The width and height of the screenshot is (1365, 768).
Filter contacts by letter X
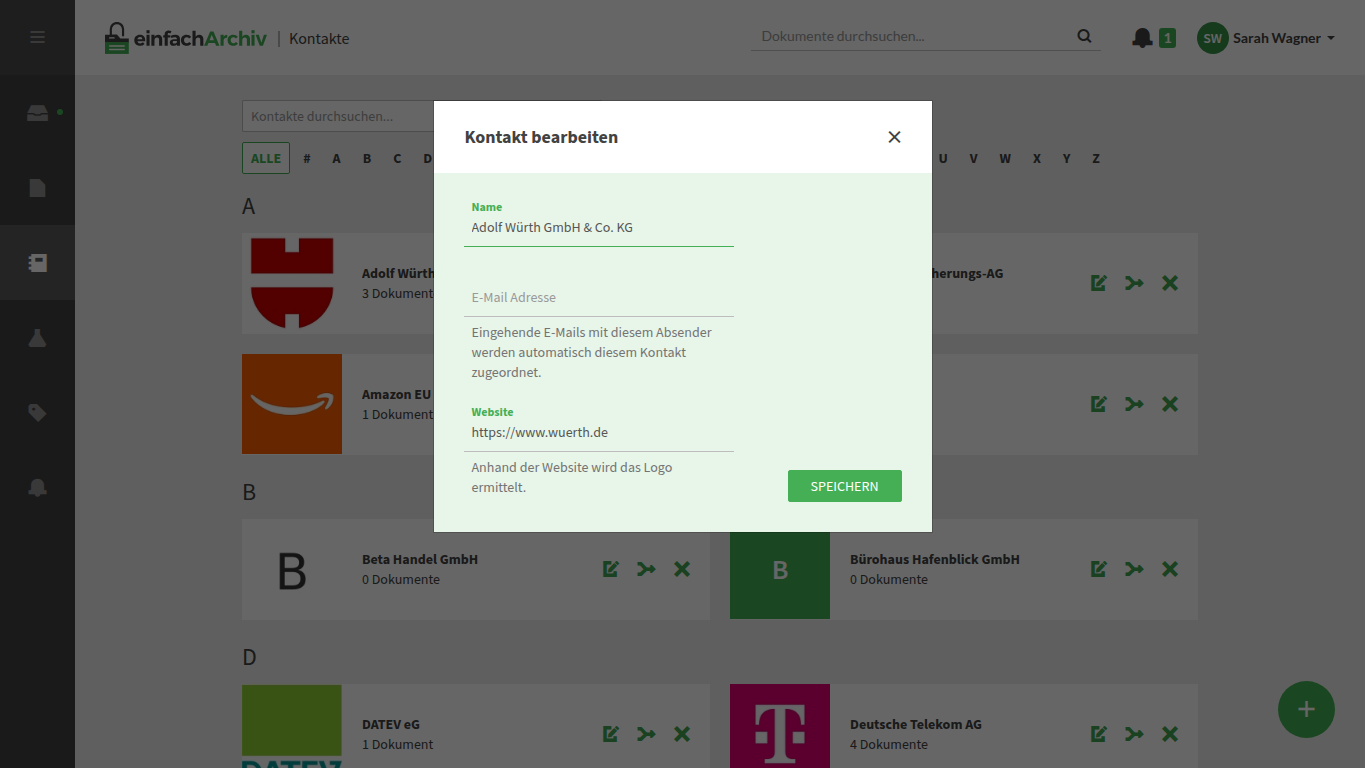tap(1037, 159)
